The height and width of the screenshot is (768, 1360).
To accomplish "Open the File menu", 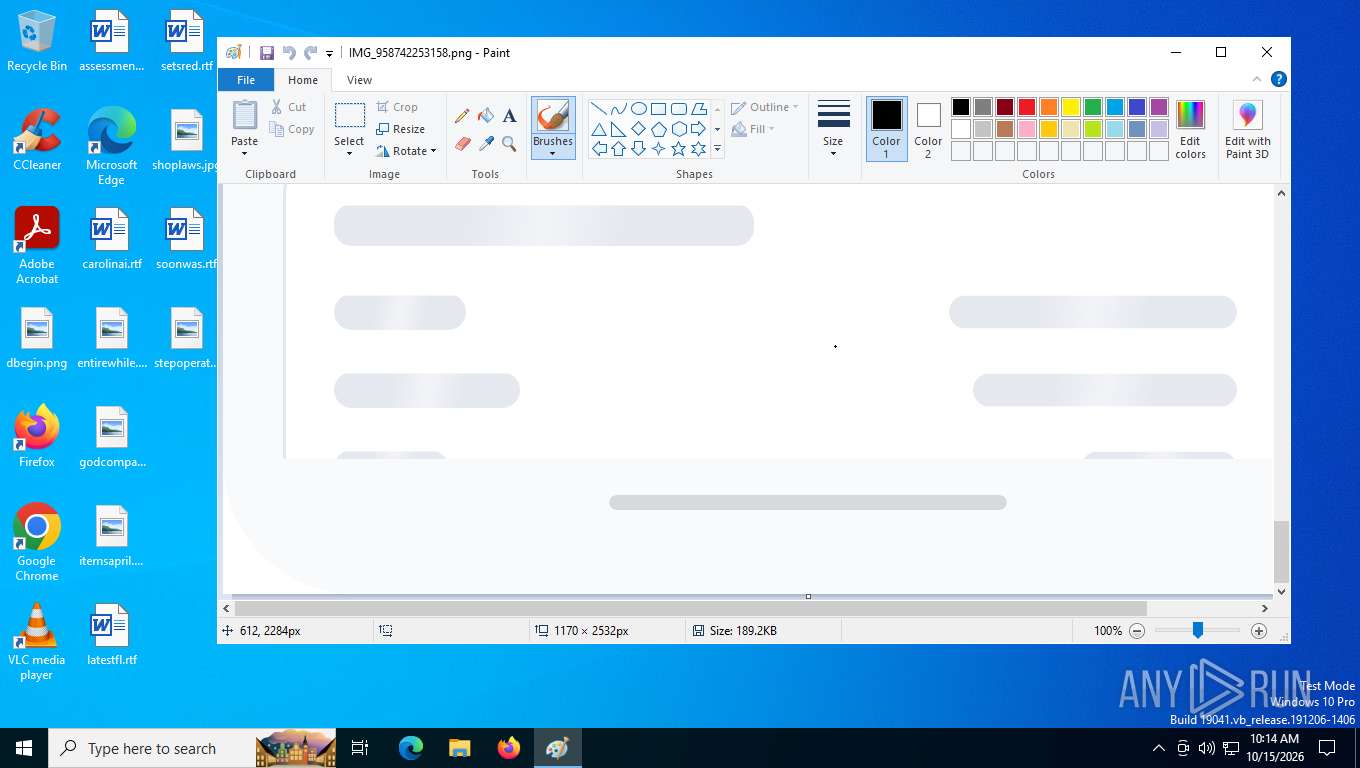I will (246, 80).
